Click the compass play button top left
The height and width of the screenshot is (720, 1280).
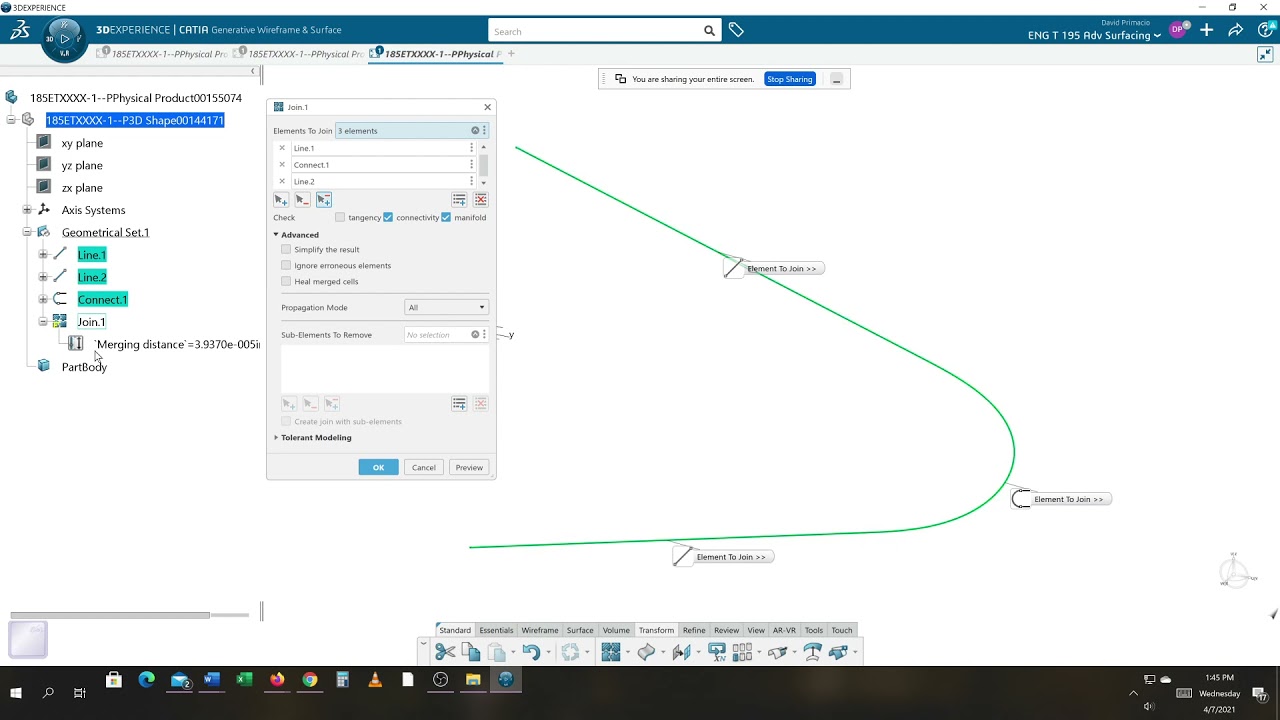pos(64,39)
